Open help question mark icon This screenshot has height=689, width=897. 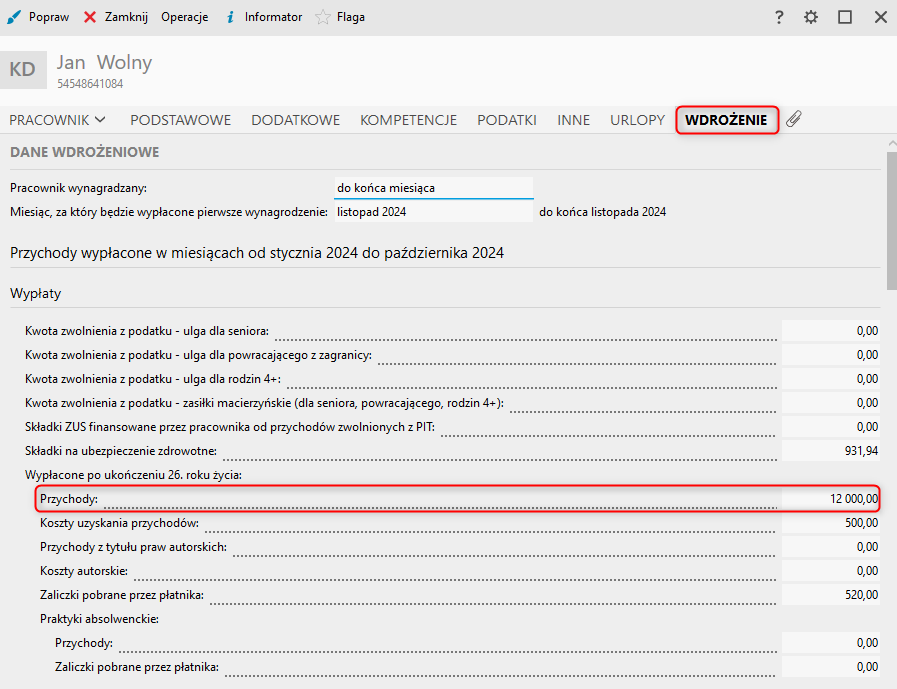778,17
